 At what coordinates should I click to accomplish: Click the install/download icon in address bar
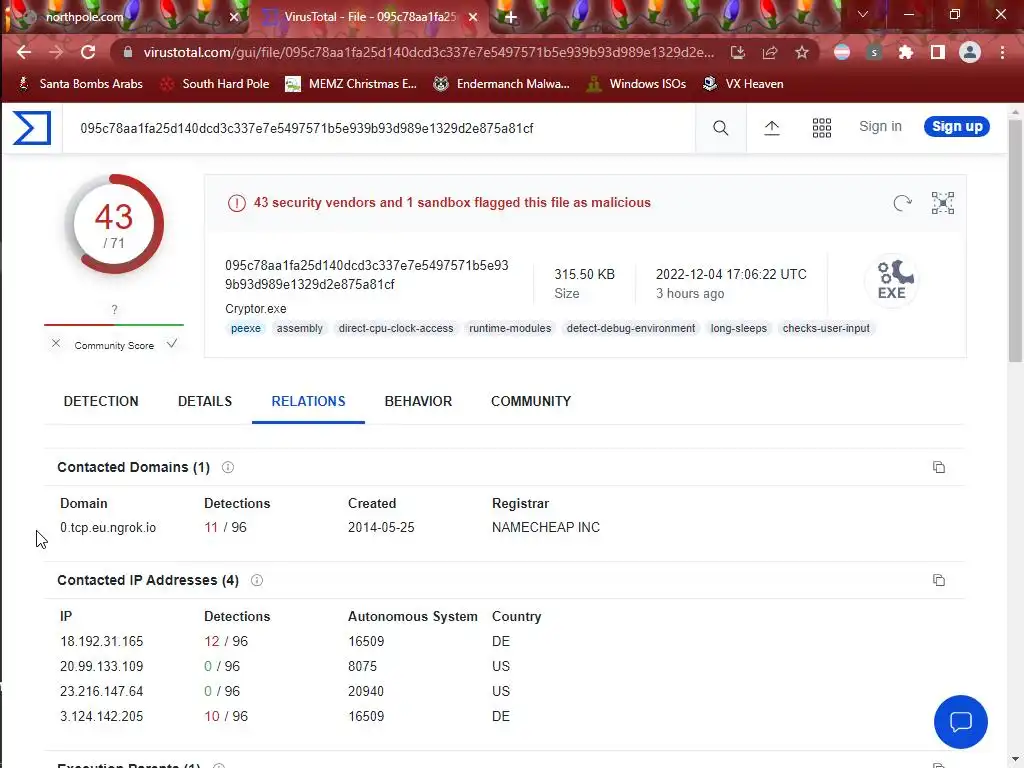coord(738,52)
